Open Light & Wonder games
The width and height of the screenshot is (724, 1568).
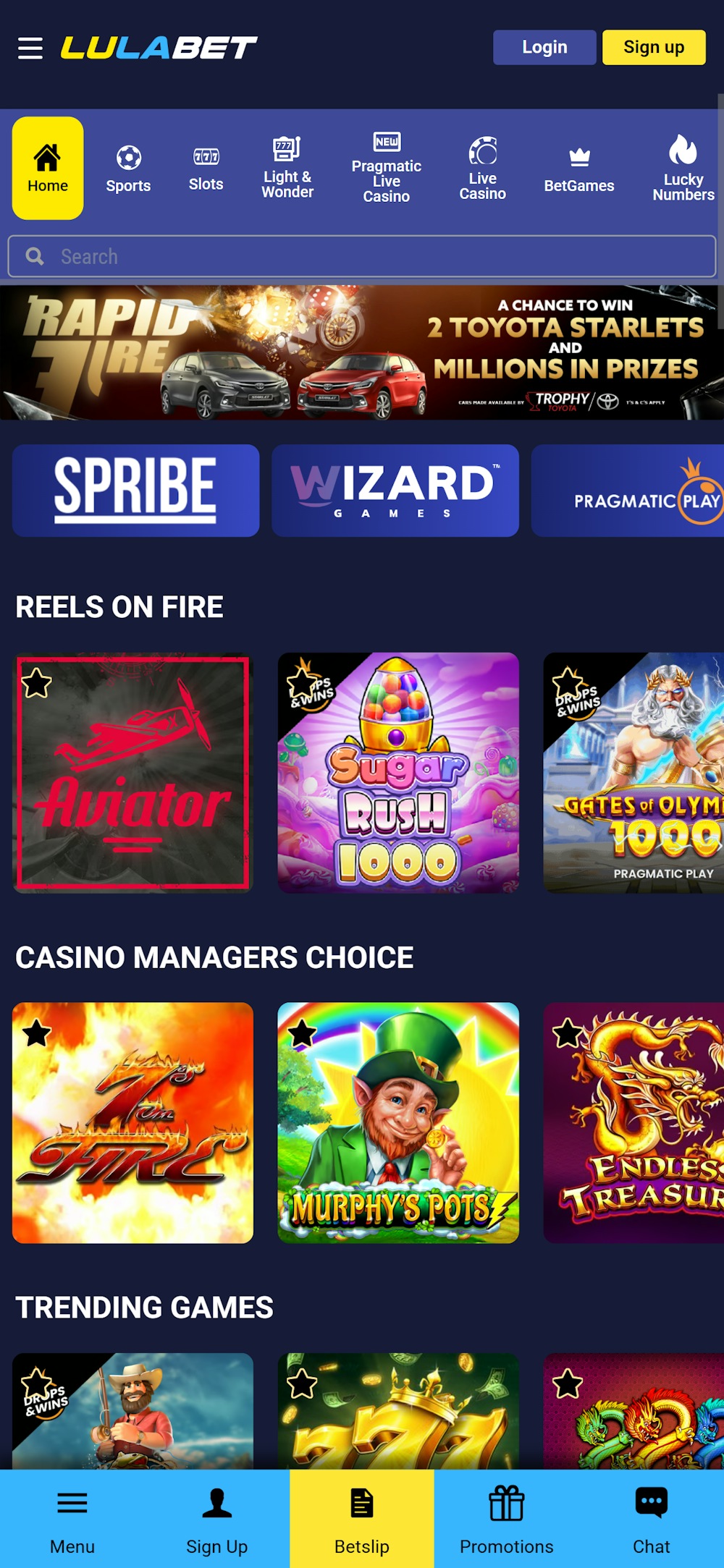pyautogui.click(x=287, y=168)
